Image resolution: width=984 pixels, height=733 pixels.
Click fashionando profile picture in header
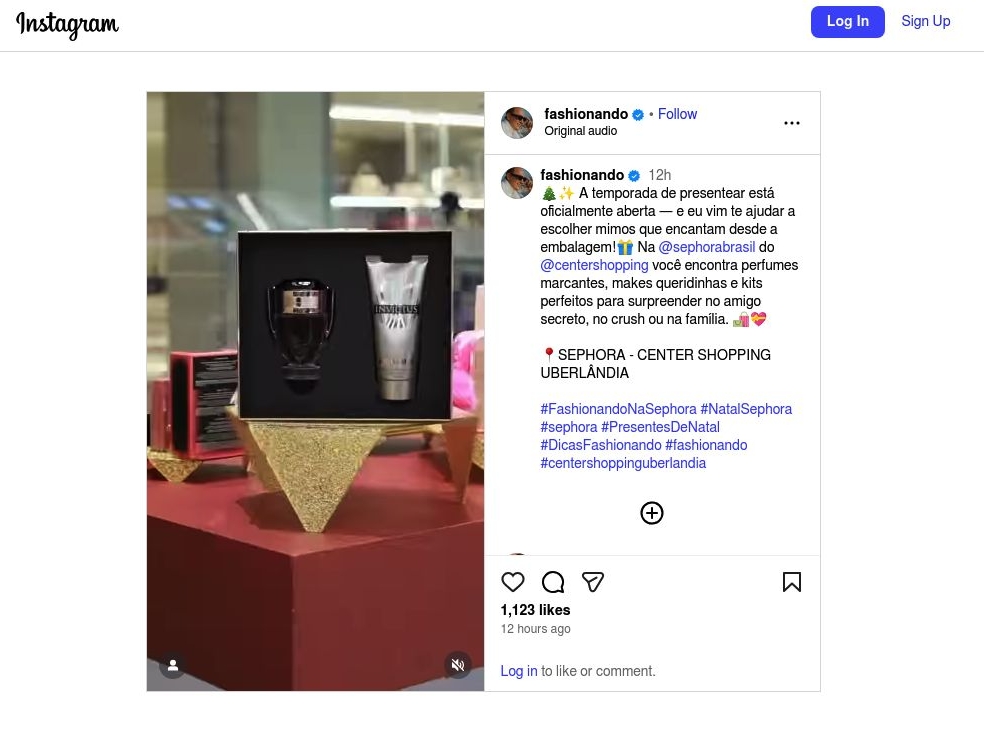[517, 122]
